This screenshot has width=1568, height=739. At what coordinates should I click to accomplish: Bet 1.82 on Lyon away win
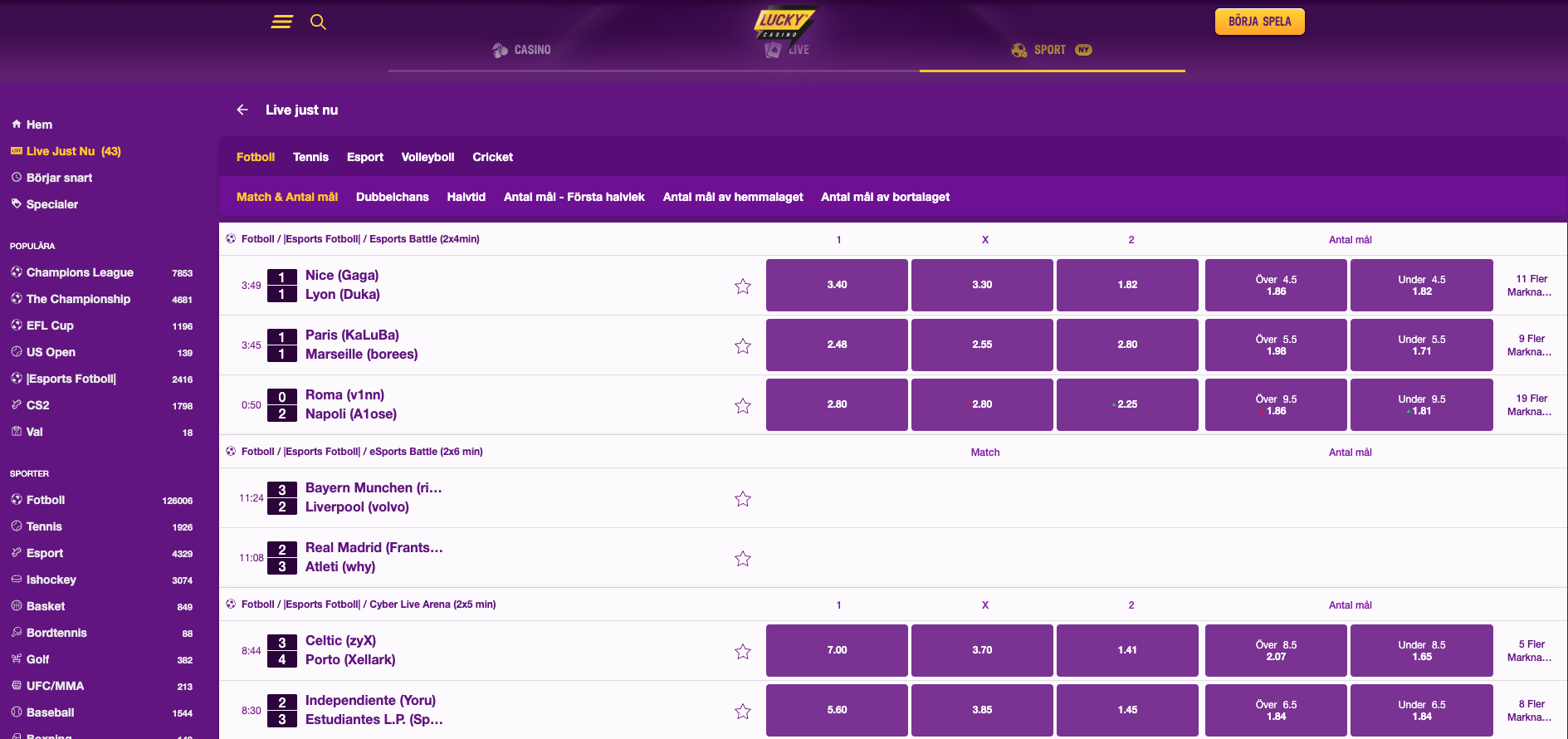(x=1127, y=285)
